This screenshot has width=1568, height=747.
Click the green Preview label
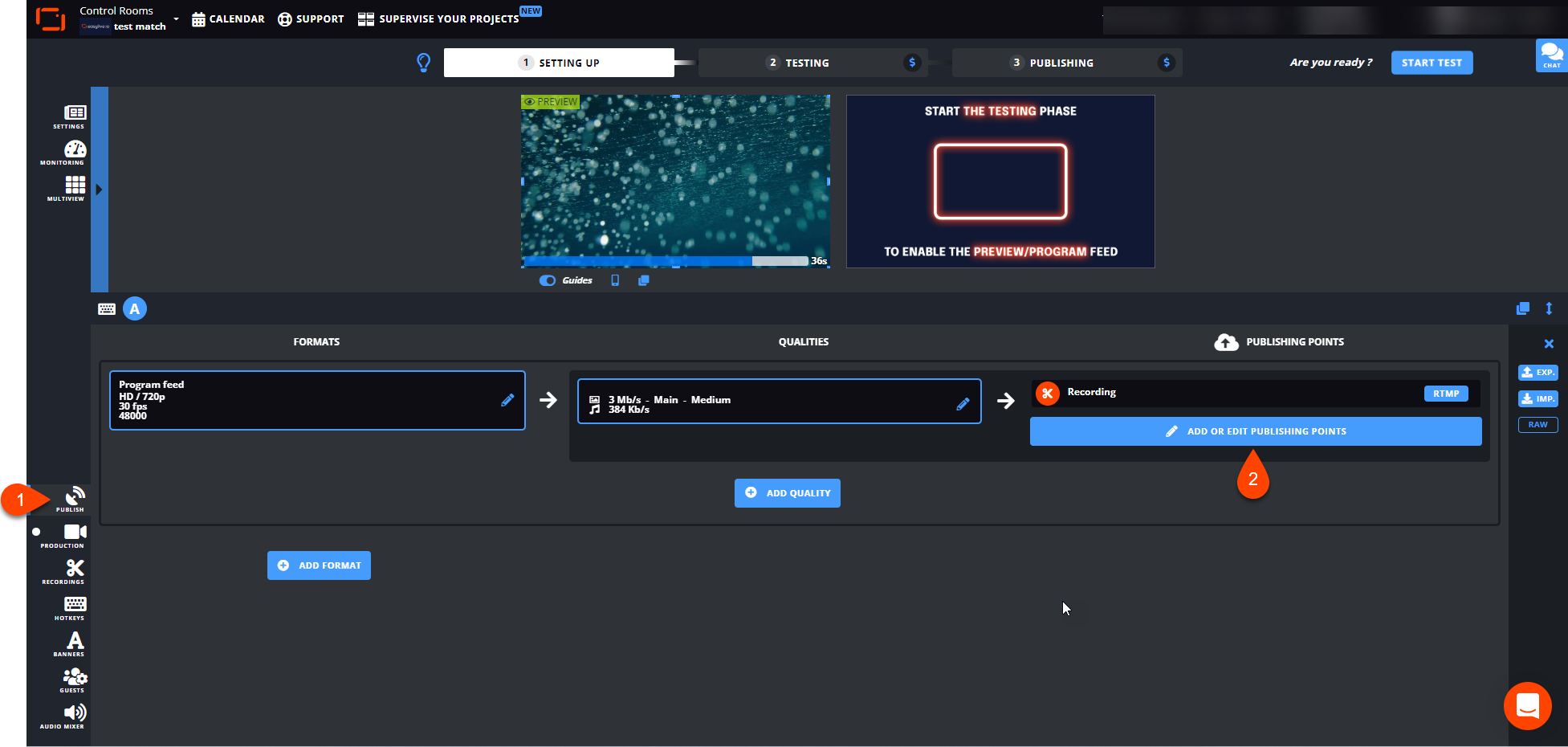(x=551, y=102)
